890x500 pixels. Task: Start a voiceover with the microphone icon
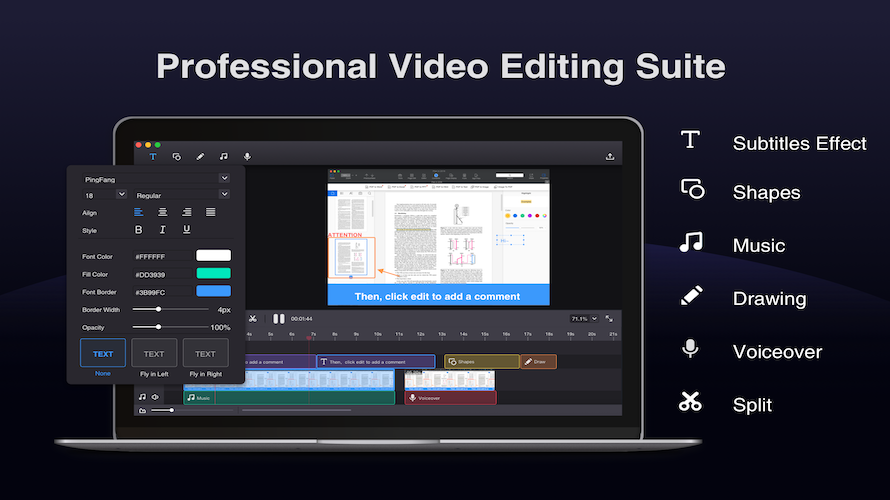coord(247,156)
